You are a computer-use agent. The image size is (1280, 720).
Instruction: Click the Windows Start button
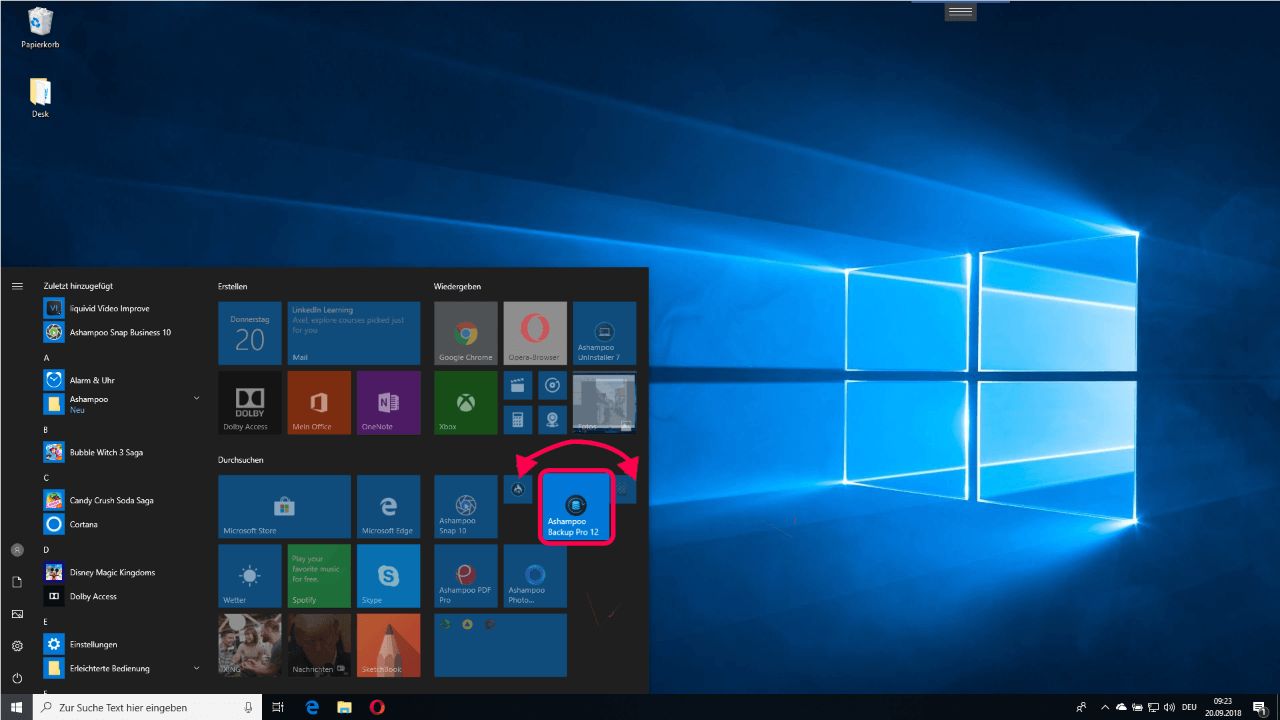click(16, 707)
